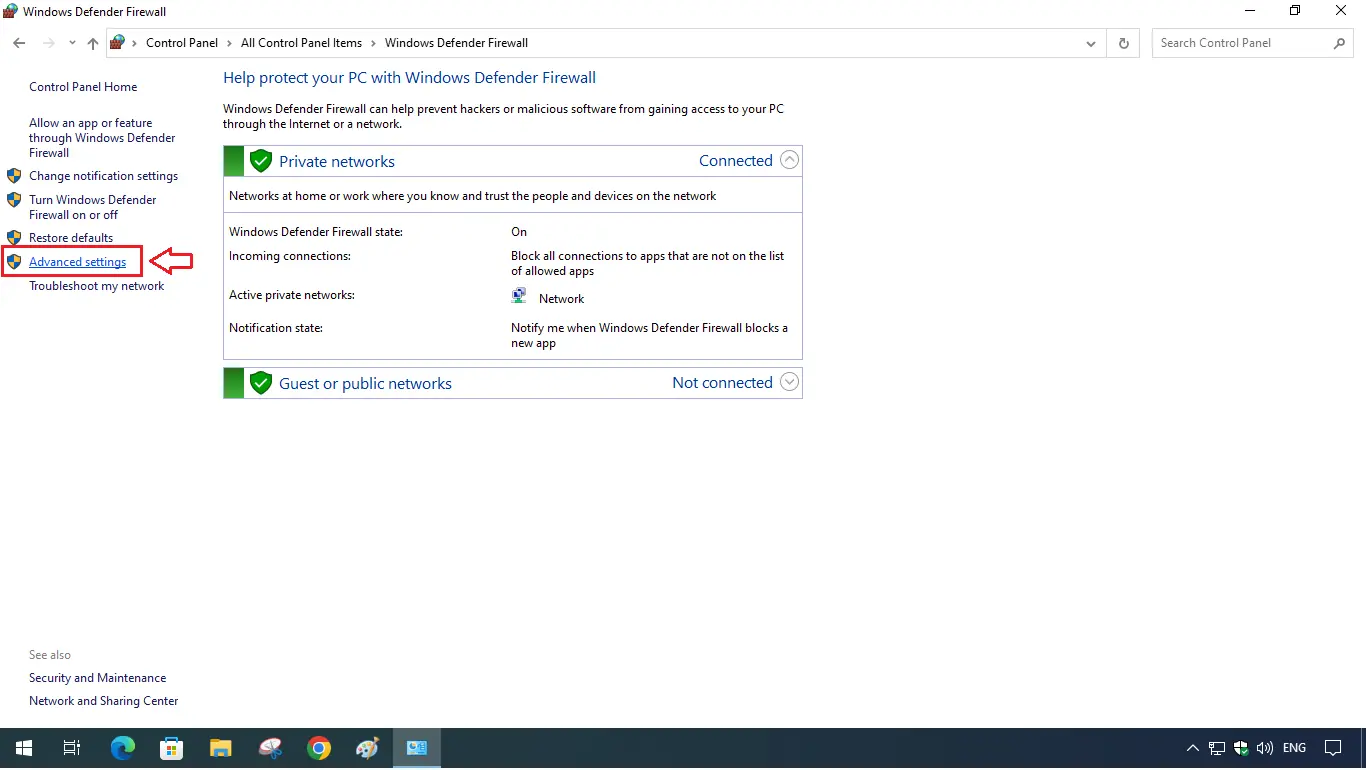The width and height of the screenshot is (1366, 770).
Task: Open Change notification settings link
Action: point(103,176)
